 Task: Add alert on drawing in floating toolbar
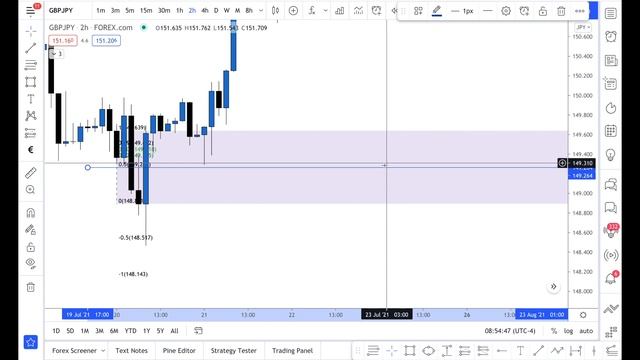[x=524, y=11]
